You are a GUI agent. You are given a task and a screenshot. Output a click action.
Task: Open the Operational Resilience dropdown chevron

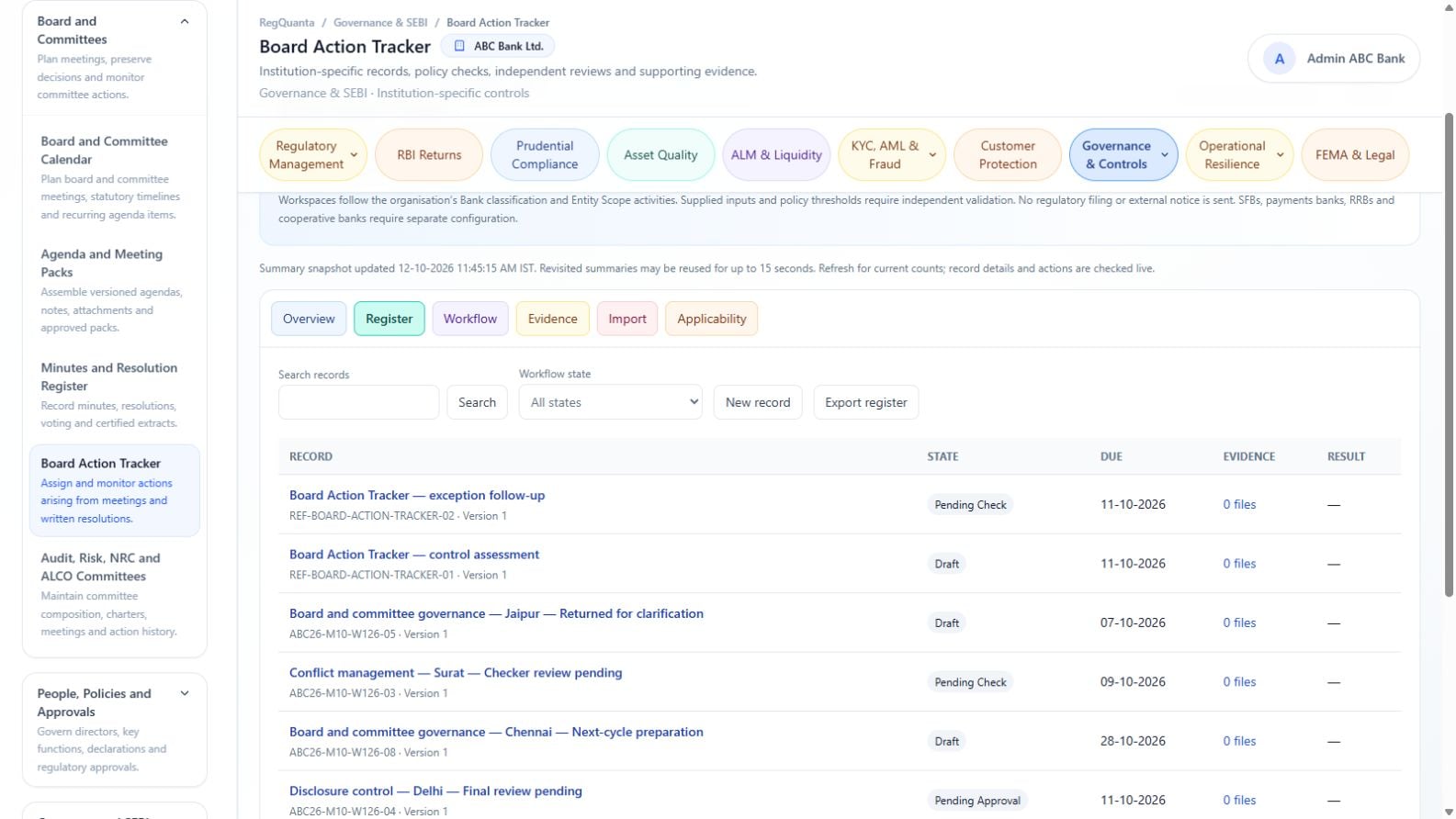tap(1281, 155)
